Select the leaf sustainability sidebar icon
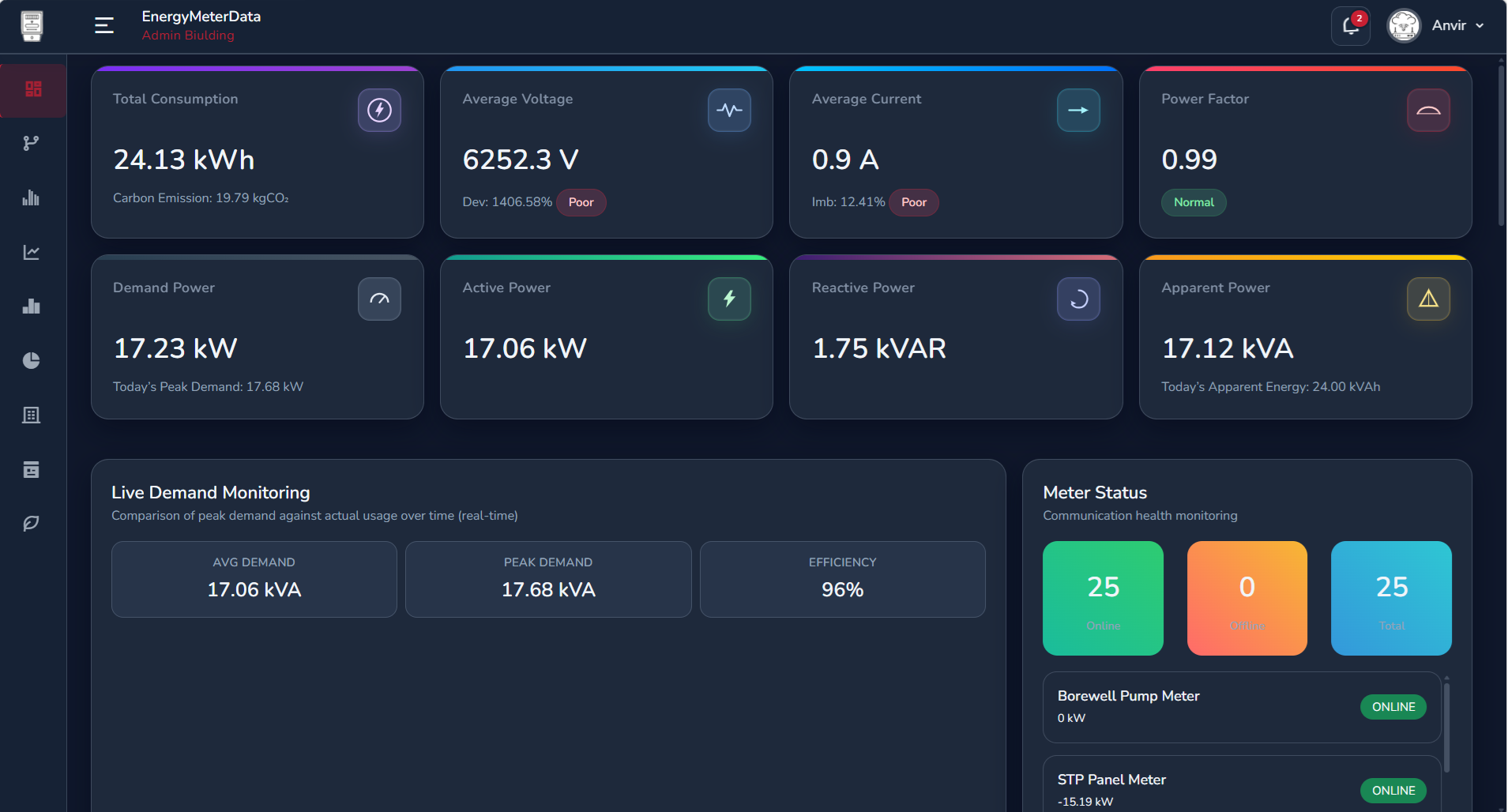Image resolution: width=1508 pixels, height=812 pixels. pos(33,522)
